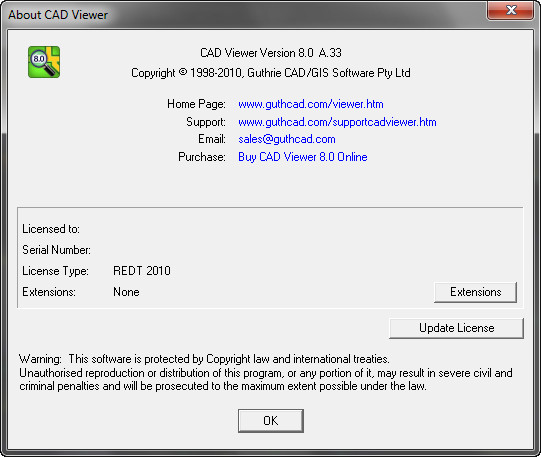Click the Licensed to label
Viewport: 541px width, 457px height.
click(51, 229)
